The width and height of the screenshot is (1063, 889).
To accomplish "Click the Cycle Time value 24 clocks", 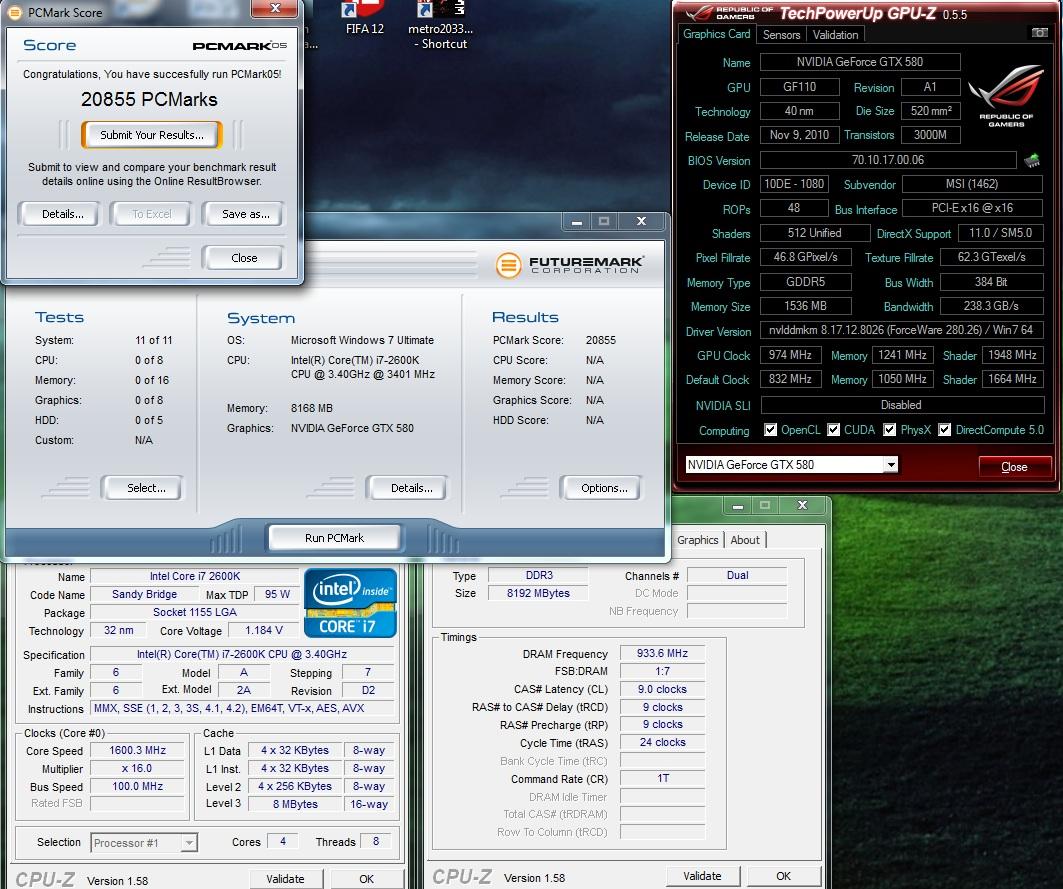I will 662,743.
